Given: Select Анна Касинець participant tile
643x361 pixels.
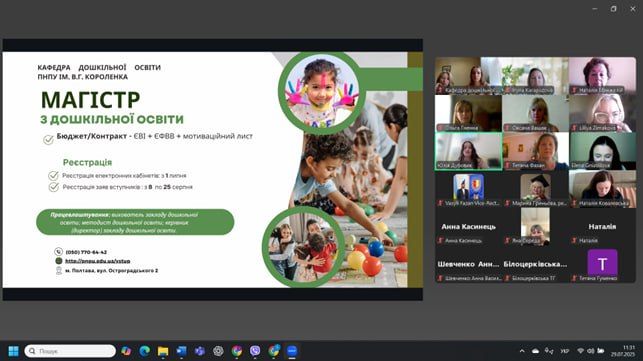Looking at the screenshot, I should pyautogui.click(x=468, y=227).
